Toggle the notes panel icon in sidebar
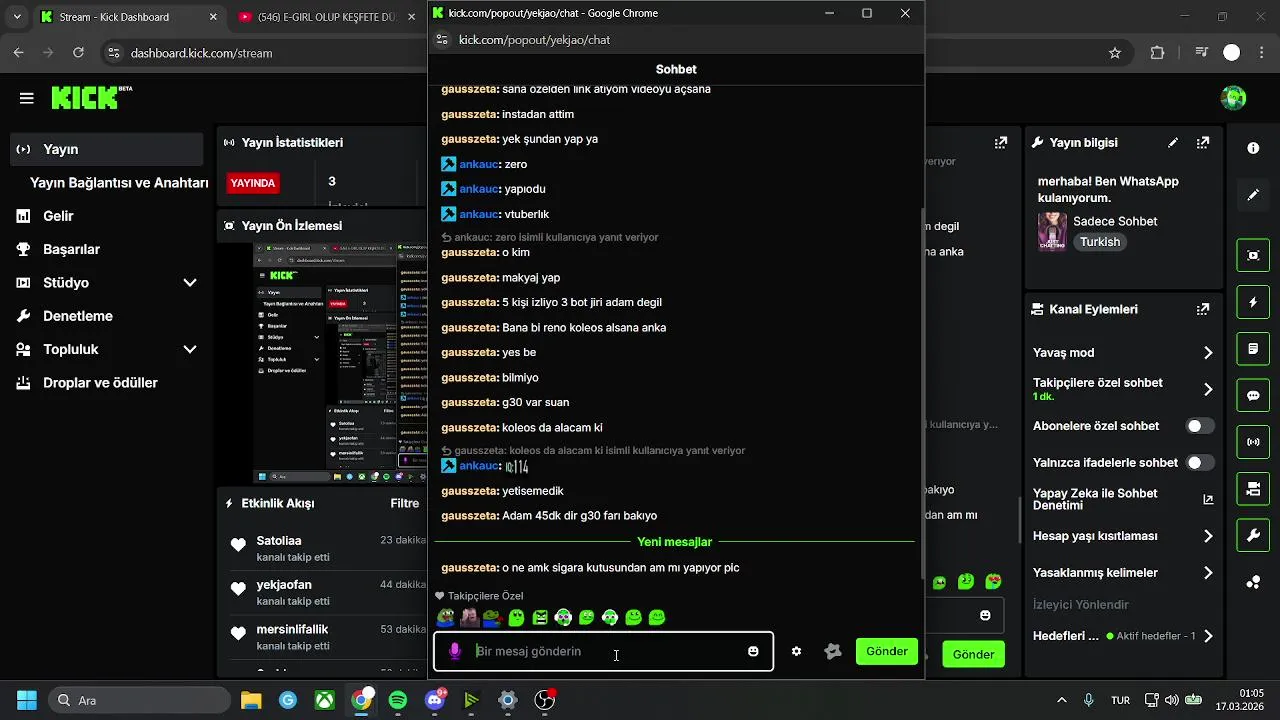Image resolution: width=1280 pixels, height=720 pixels. (1253, 349)
